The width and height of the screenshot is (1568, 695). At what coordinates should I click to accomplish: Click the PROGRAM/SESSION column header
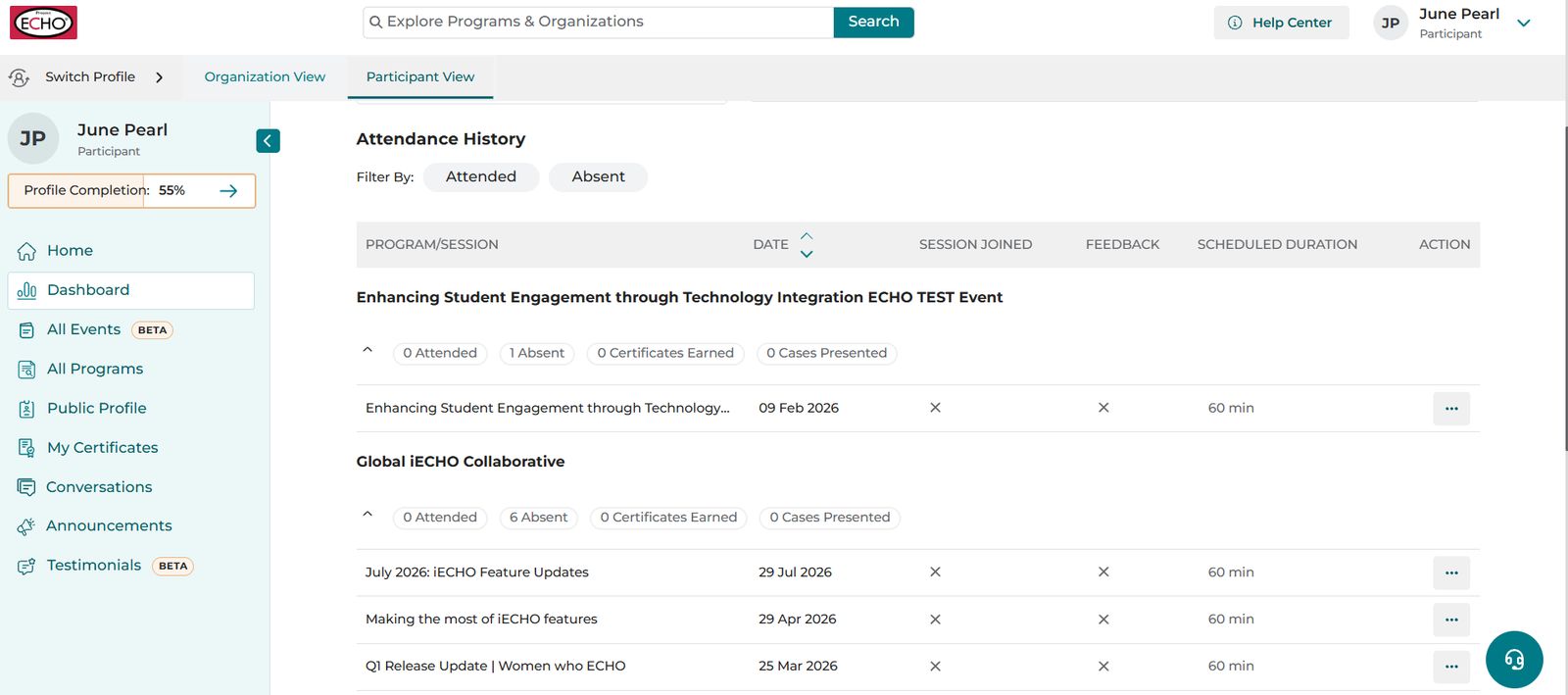432,245
